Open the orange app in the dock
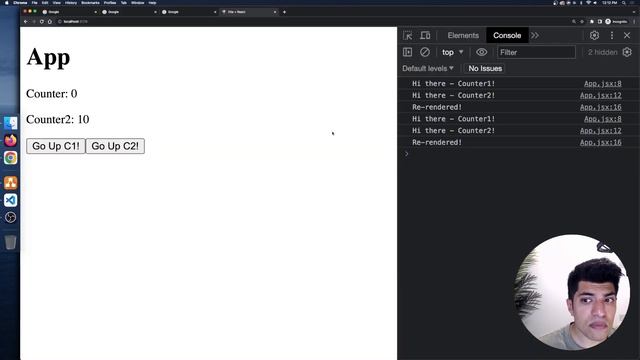Image resolution: width=640 pixels, height=360 pixels. pyautogui.click(x=11, y=183)
